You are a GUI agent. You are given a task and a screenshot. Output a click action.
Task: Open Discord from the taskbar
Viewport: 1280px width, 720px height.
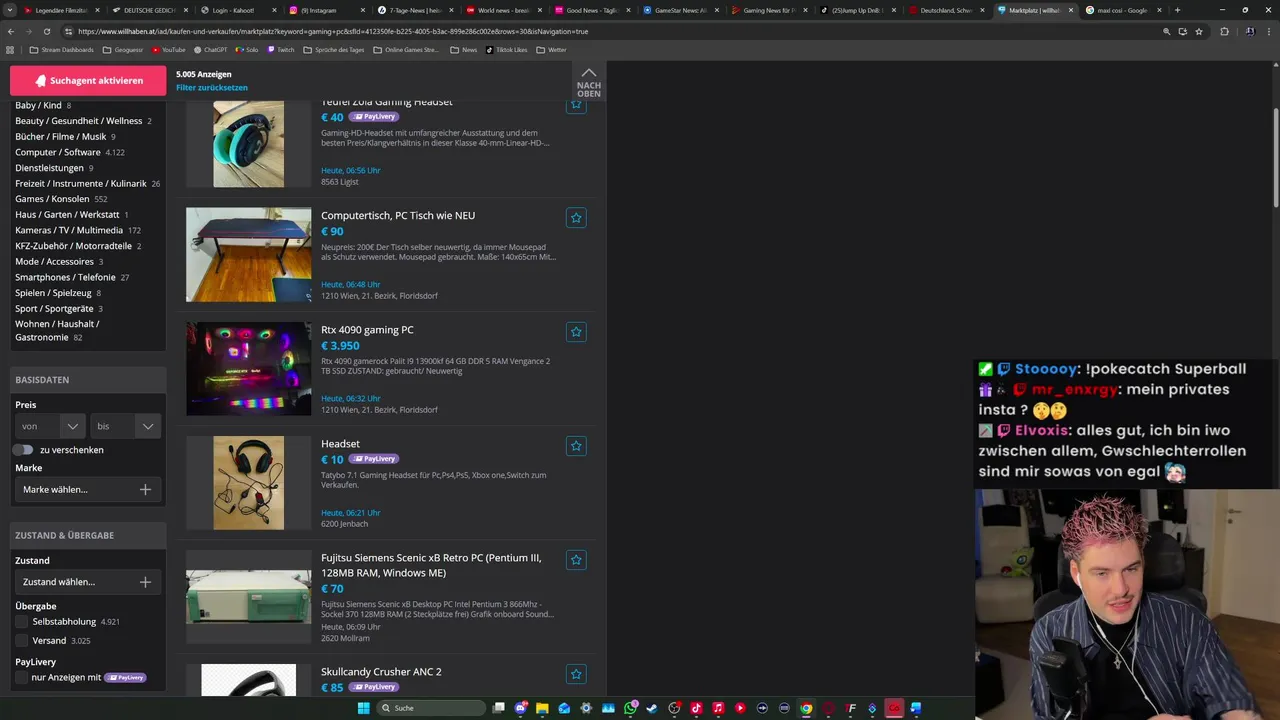point(521,708)
